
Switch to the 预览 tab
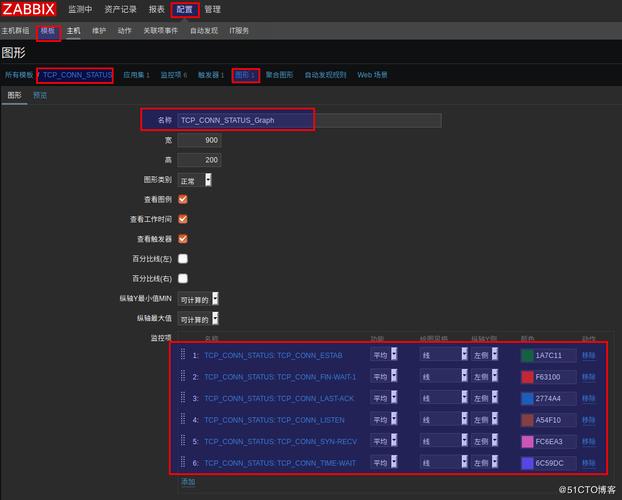40,95
